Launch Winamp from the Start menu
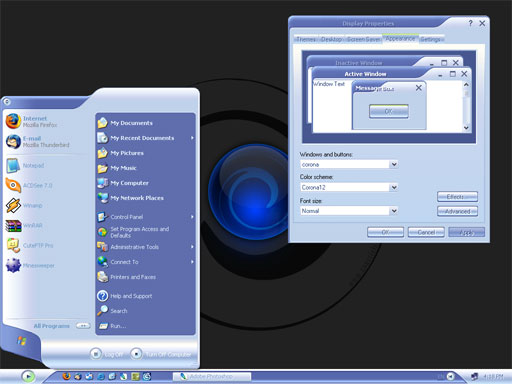This screenshot has height=384, width=512. coord(24,206)
